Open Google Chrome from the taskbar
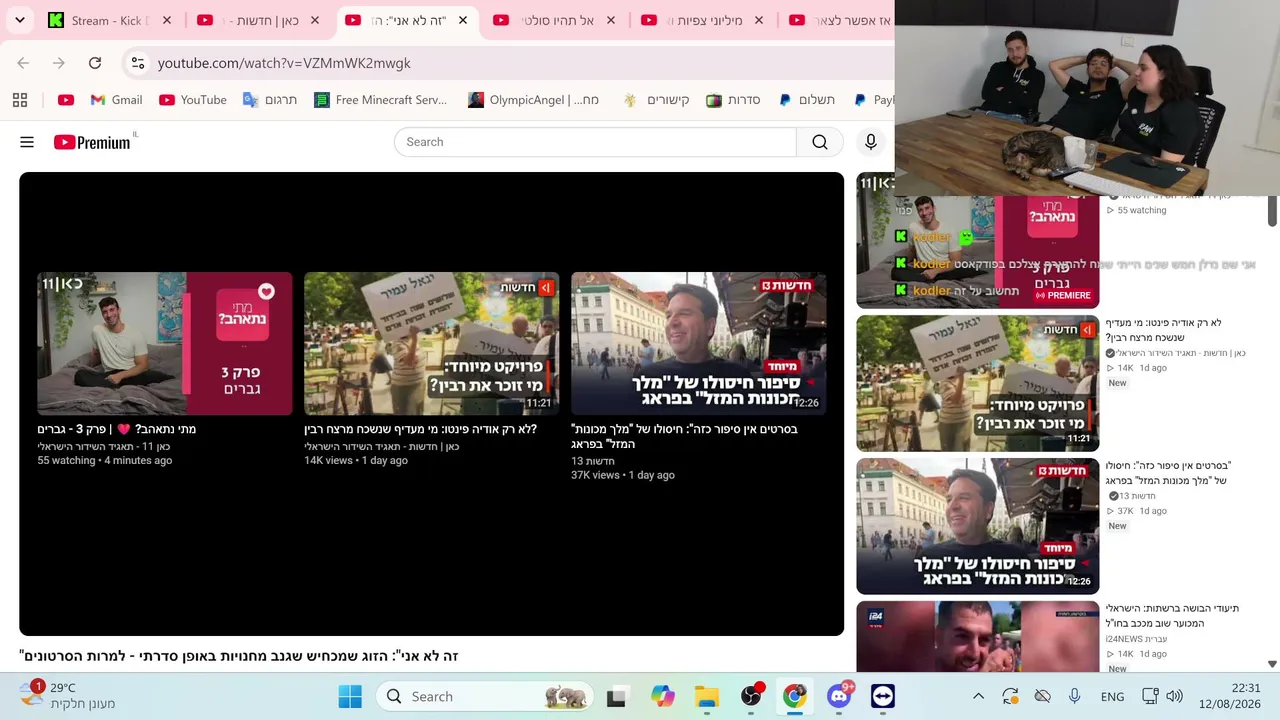 tap(795, 697)
